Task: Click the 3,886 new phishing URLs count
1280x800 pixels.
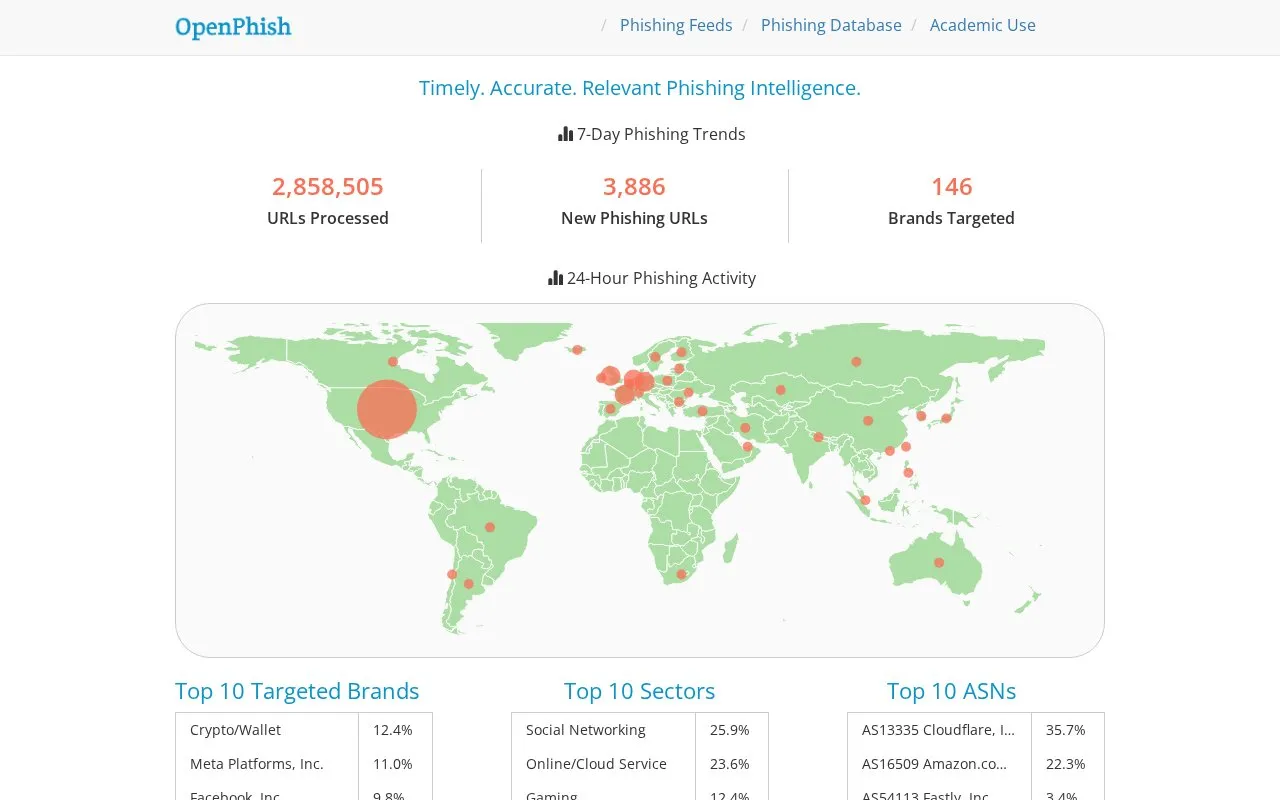Action: point(634,187)
